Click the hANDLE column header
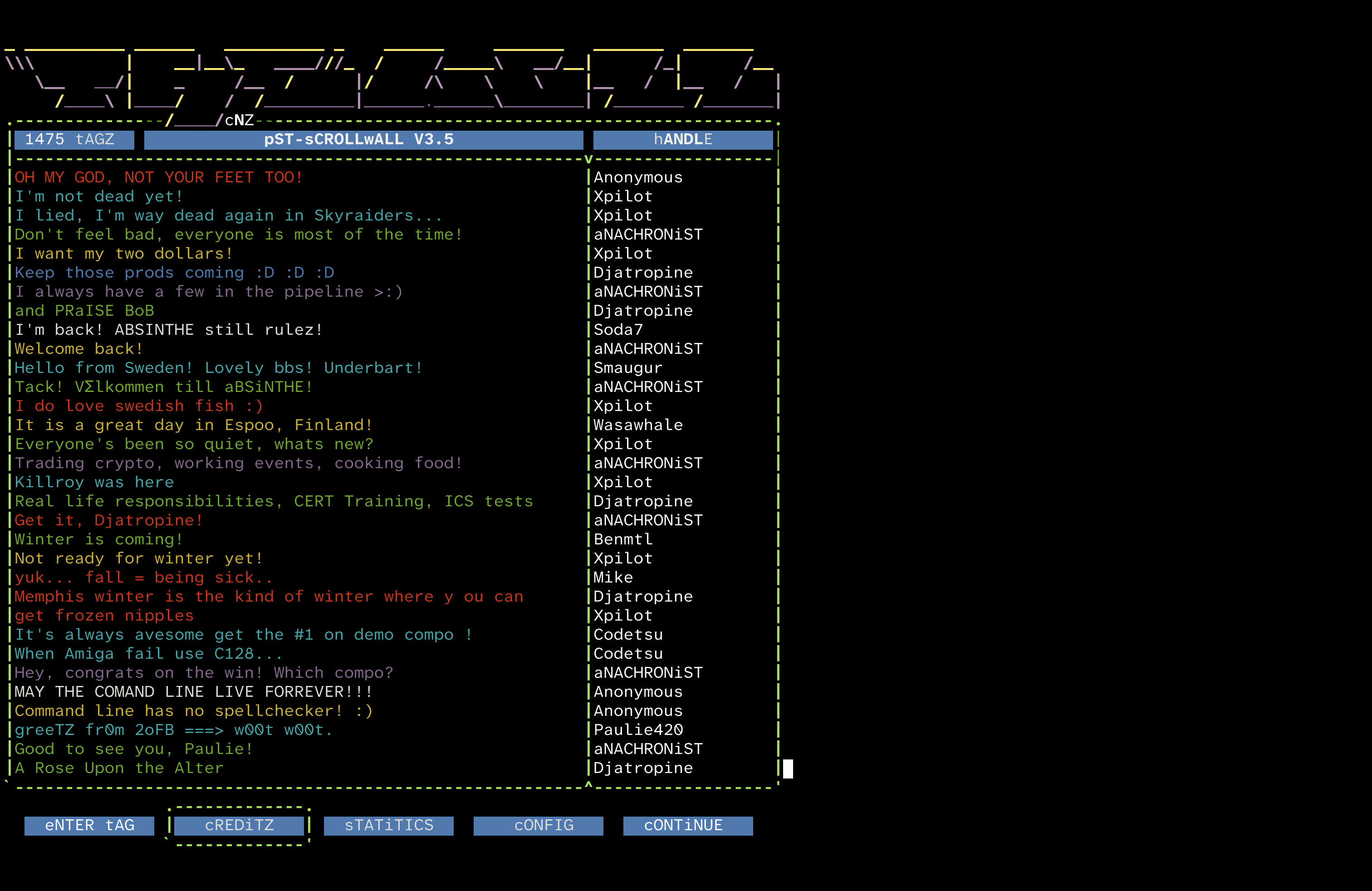Viewport: 1372px width, 891px height. tap(682, 139)
